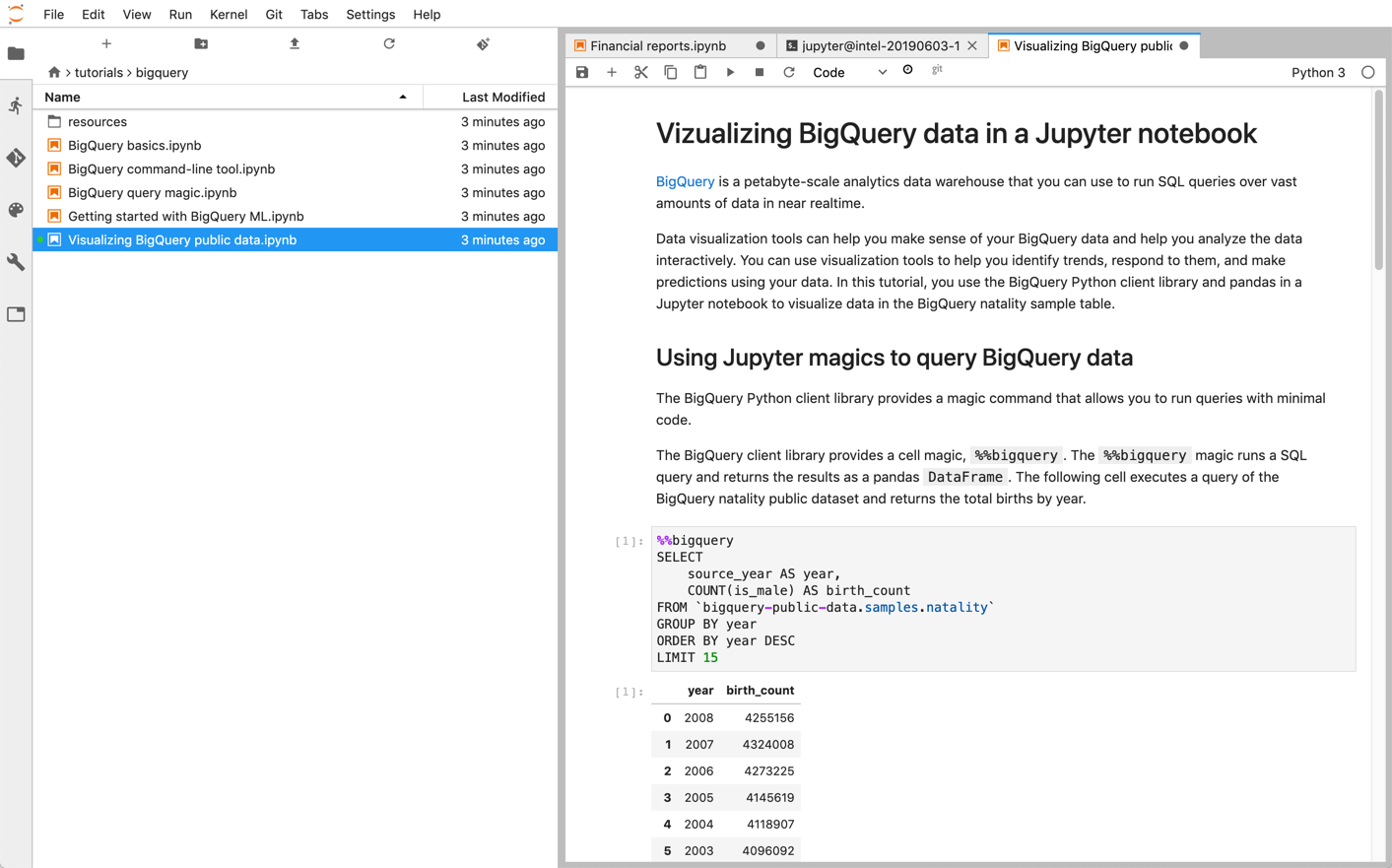The image size is (1392, 868).
Task: Run the selected cell with the play button
Action: [x=730, y=72]
